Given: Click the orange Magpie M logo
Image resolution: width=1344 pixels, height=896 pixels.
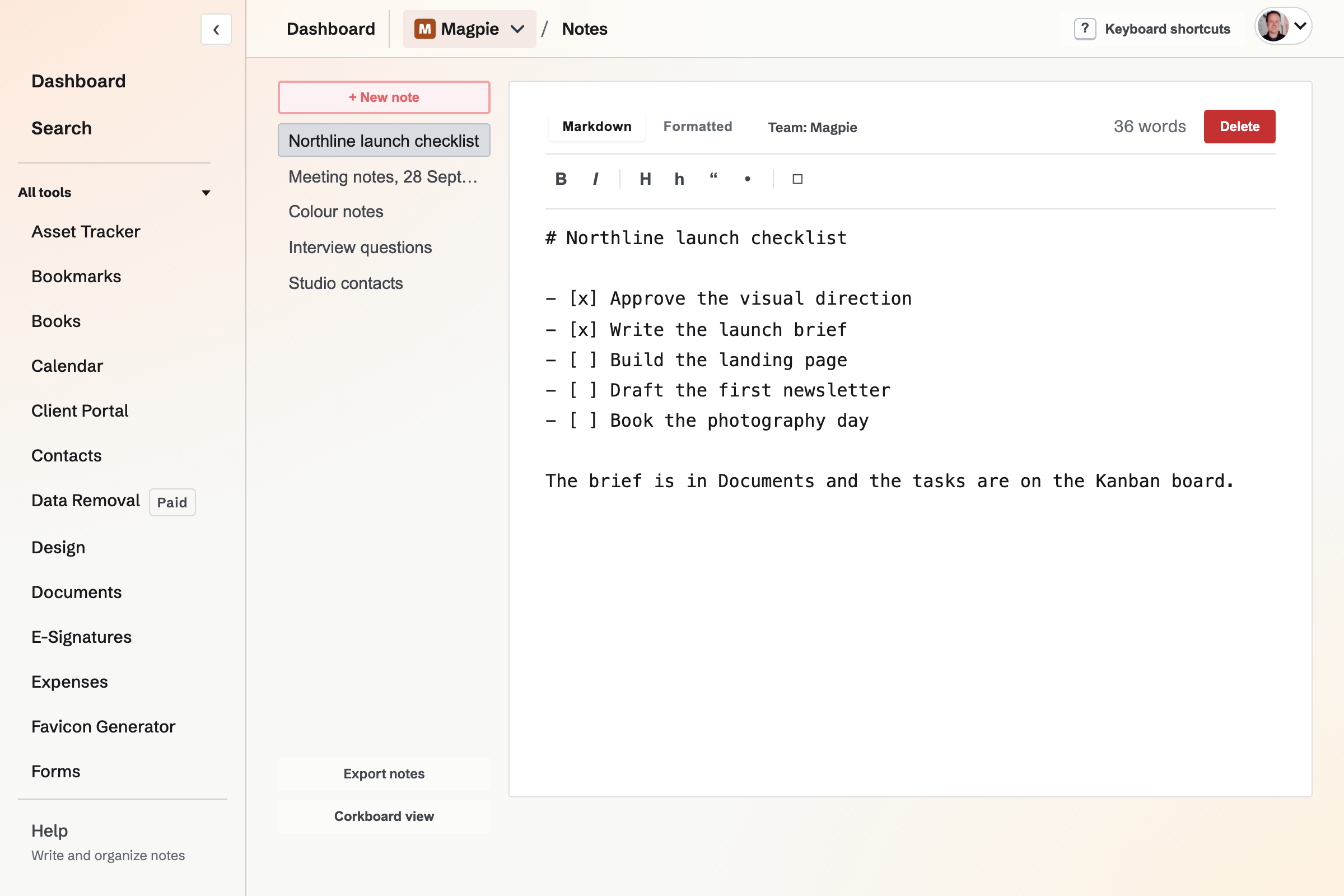Looking at the screenshot, I should [x=424, y=29].
